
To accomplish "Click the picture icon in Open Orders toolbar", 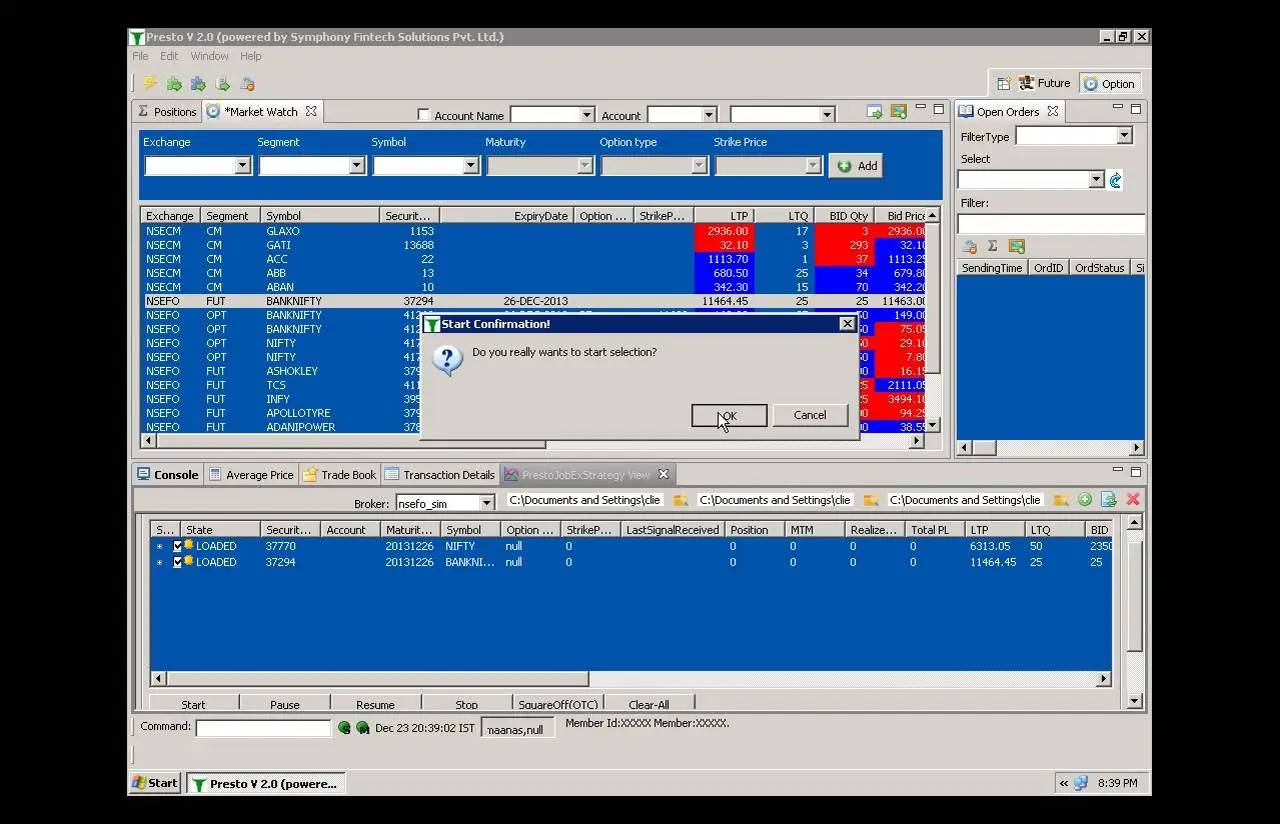I will coord(1017,246).
